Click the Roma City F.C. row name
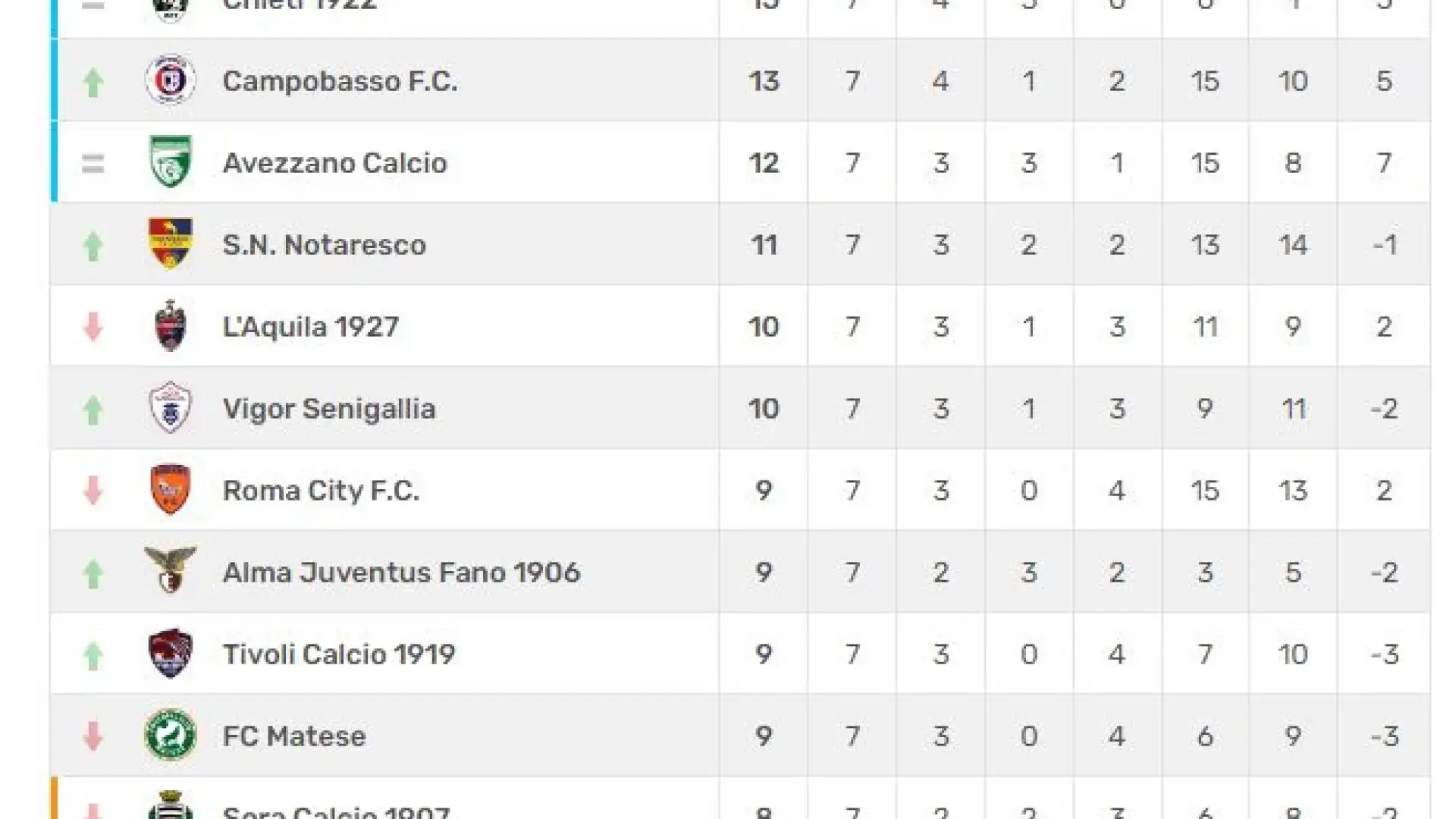The width and height of the screenshot is (1456, 819). tap(321, 491)
